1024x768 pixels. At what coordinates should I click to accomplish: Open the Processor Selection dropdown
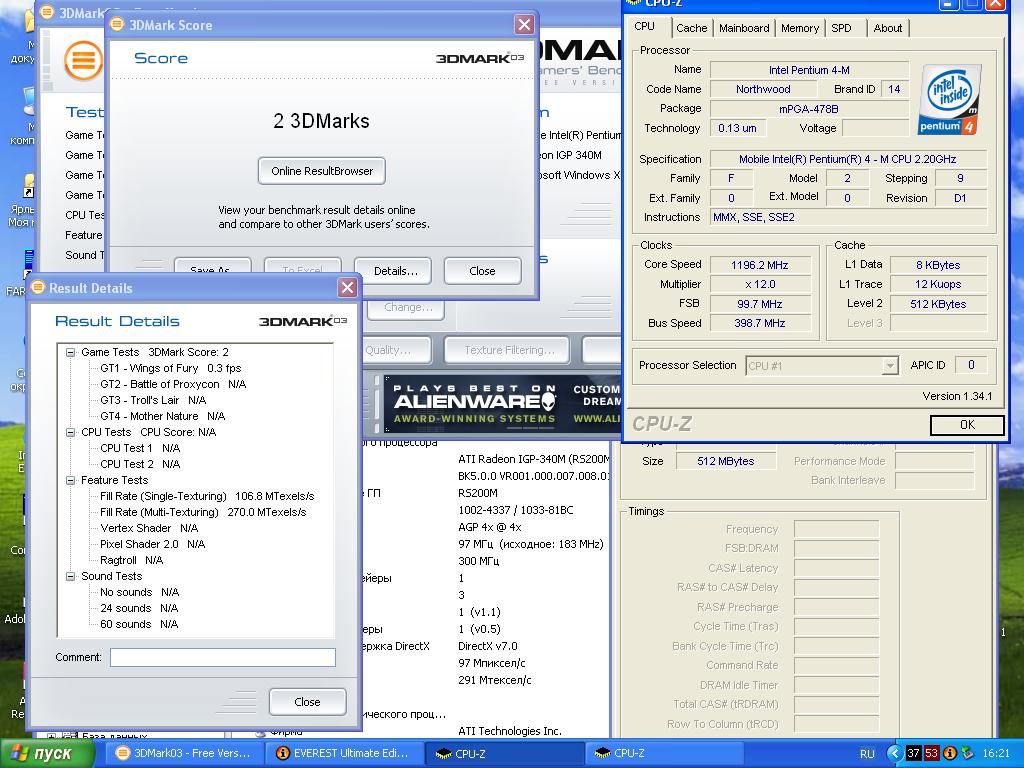tap(889, 366)
